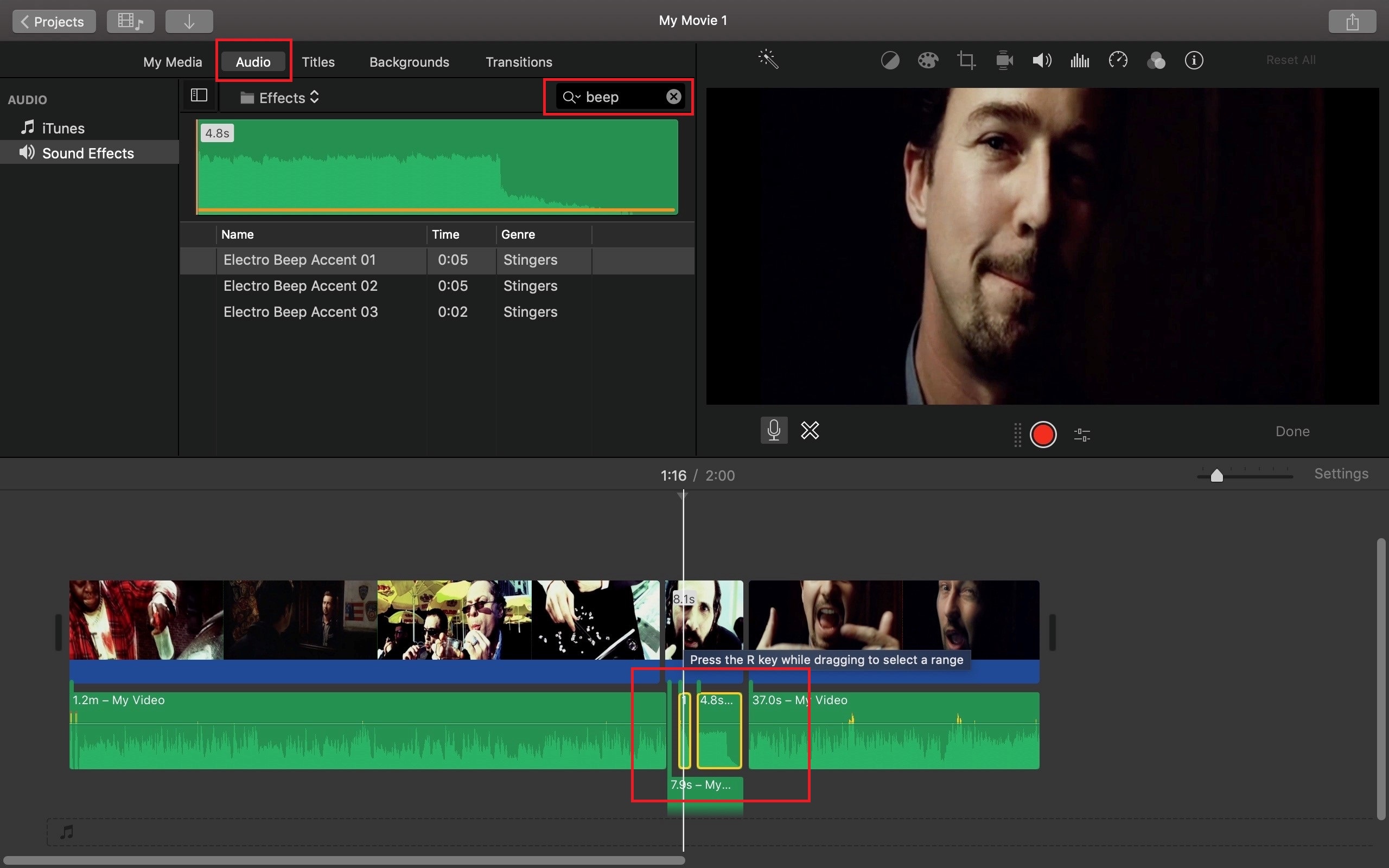Click the Crop tool icon
Screen dimensions: 1389x868
tap(965, 60)
